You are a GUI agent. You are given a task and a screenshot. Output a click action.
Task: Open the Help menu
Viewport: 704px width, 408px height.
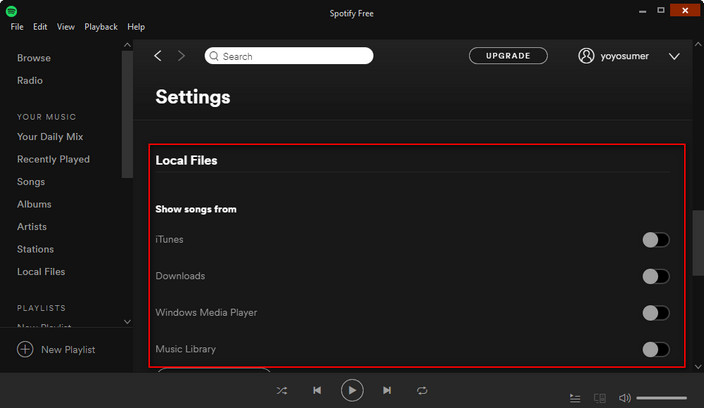point(136,27)
